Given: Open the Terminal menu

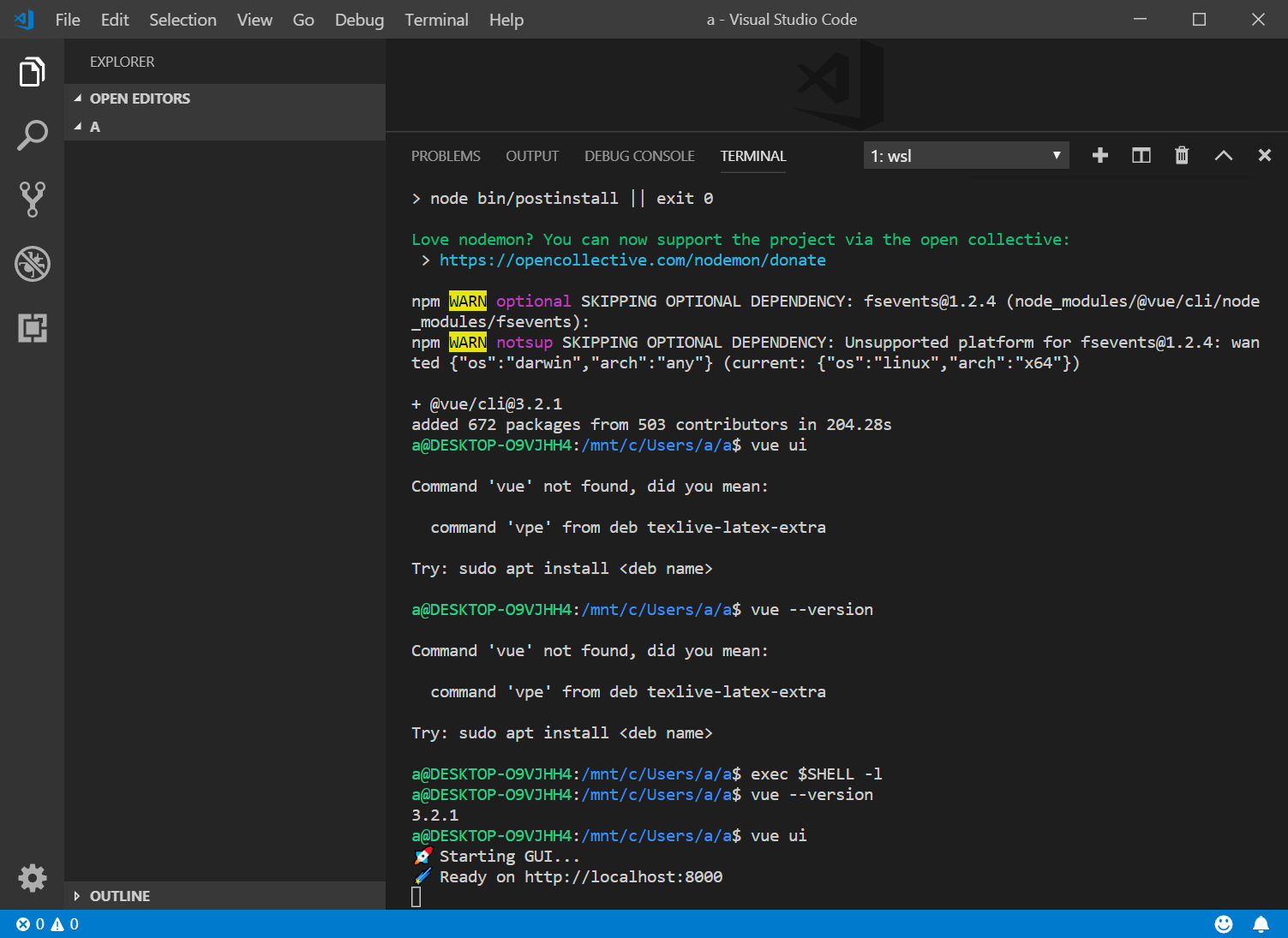Looking at the screenshot, I should 436,20.
